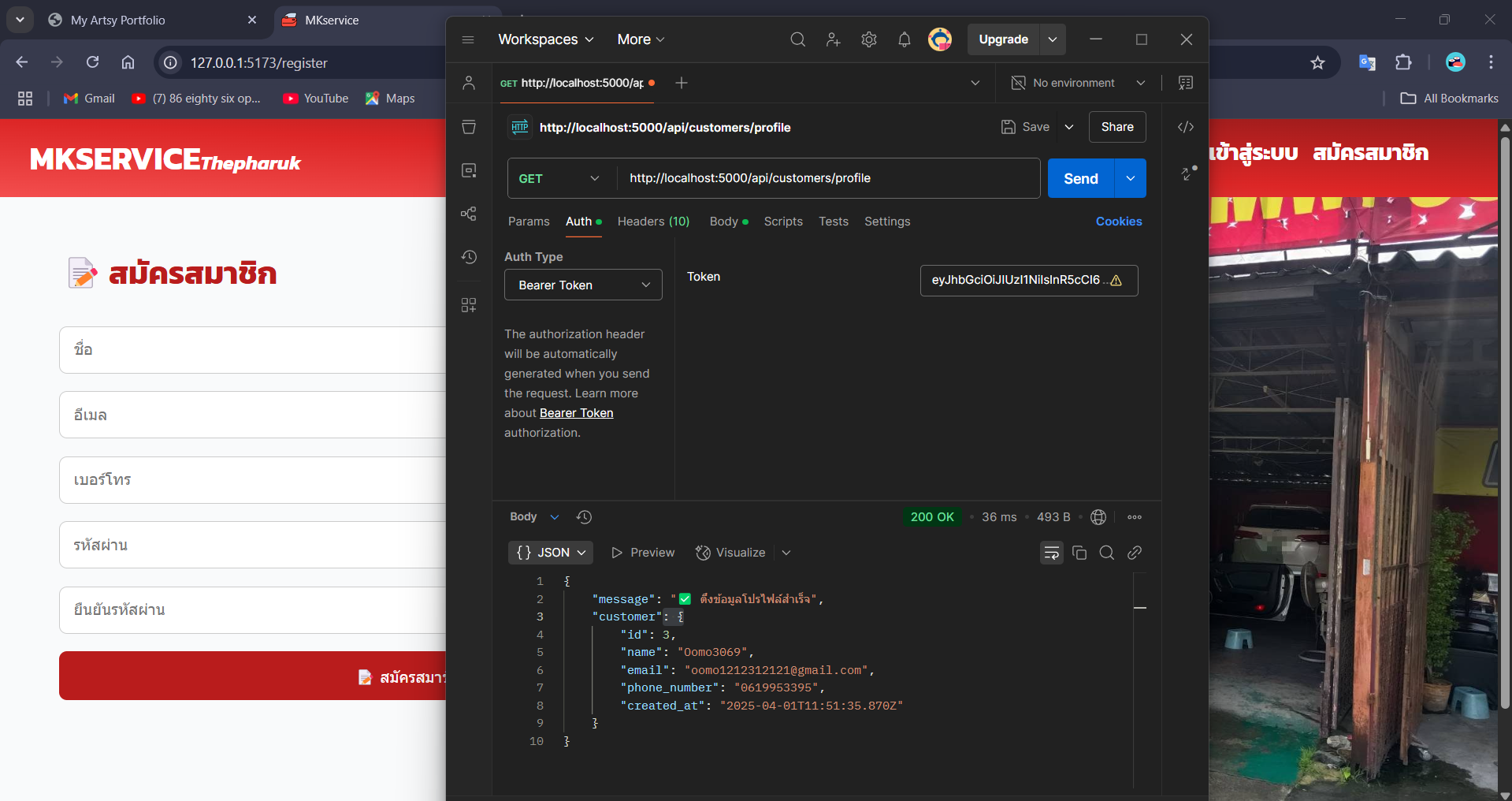Switch to Settings tab
Screen dimensions: 1512x801
click(x=887, y=222)
